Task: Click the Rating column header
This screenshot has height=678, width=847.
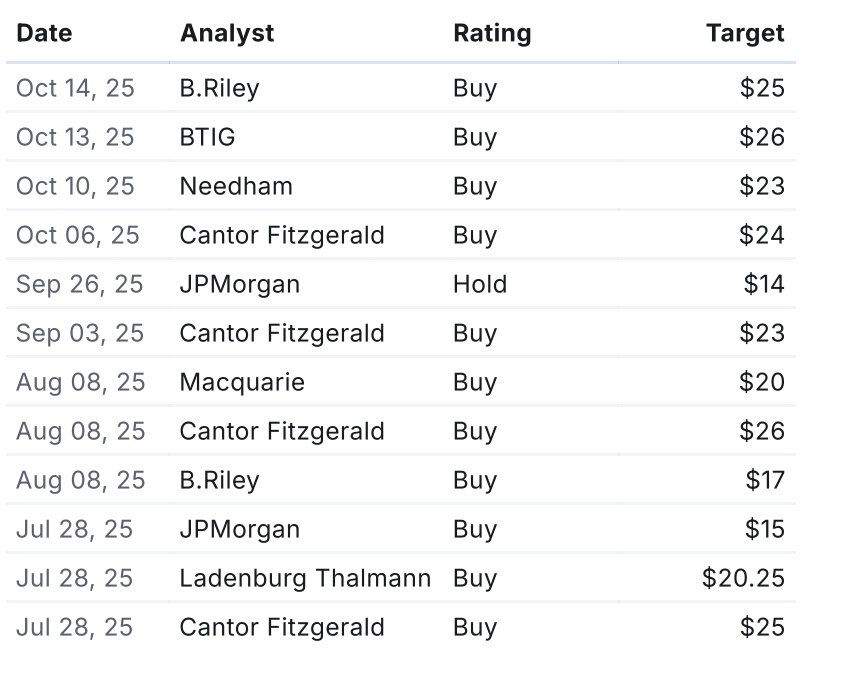Action: click(492, 33)
